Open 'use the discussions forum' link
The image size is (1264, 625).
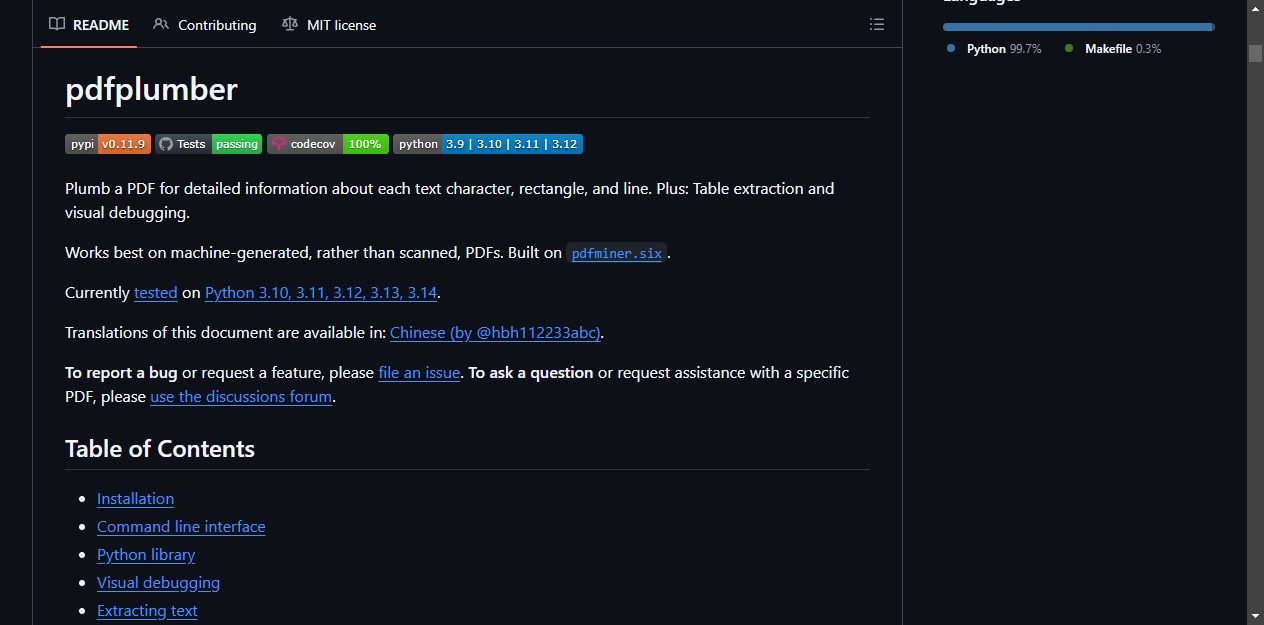[241, 397]
